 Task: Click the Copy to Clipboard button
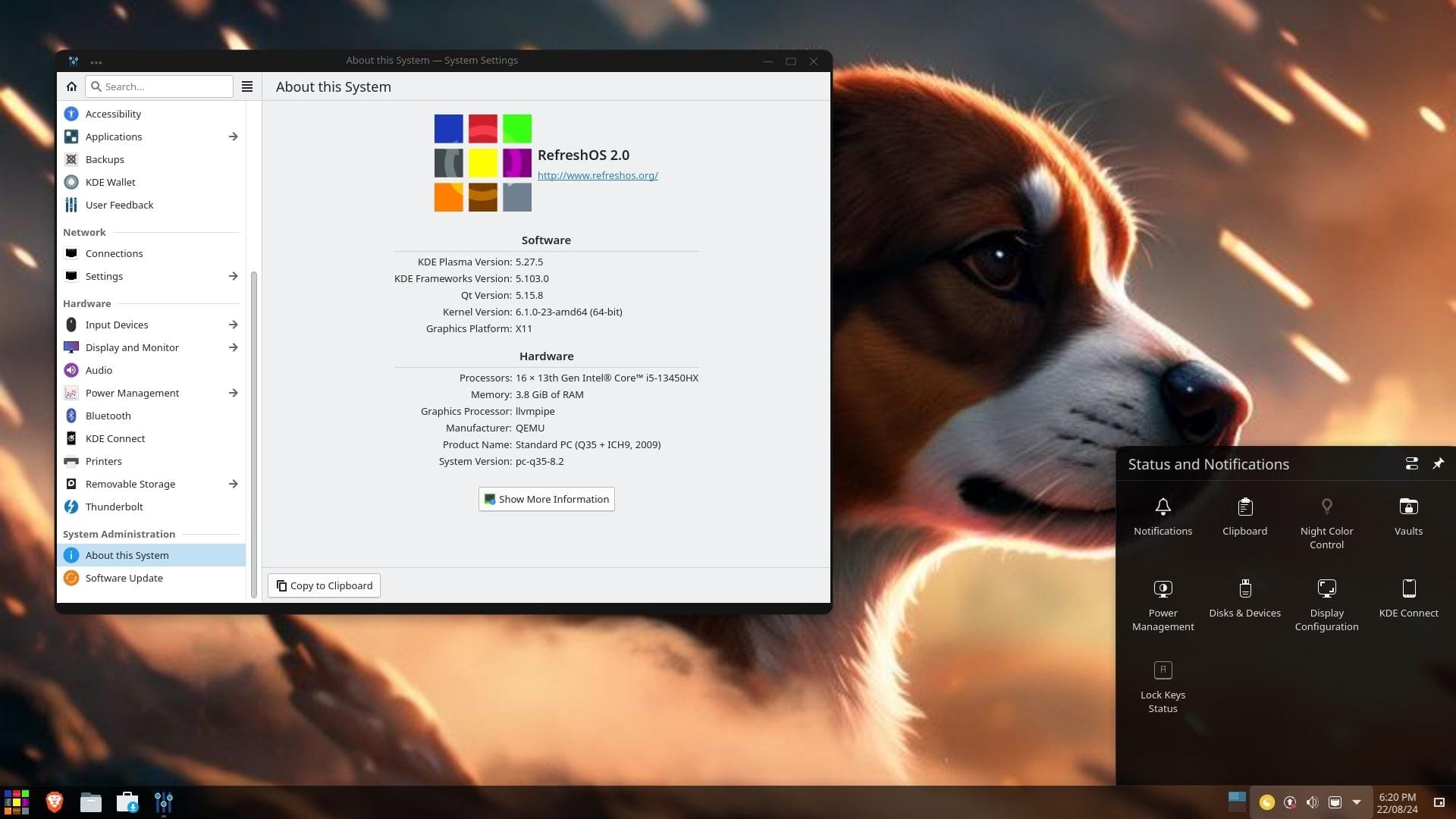[x=324, y=585]
